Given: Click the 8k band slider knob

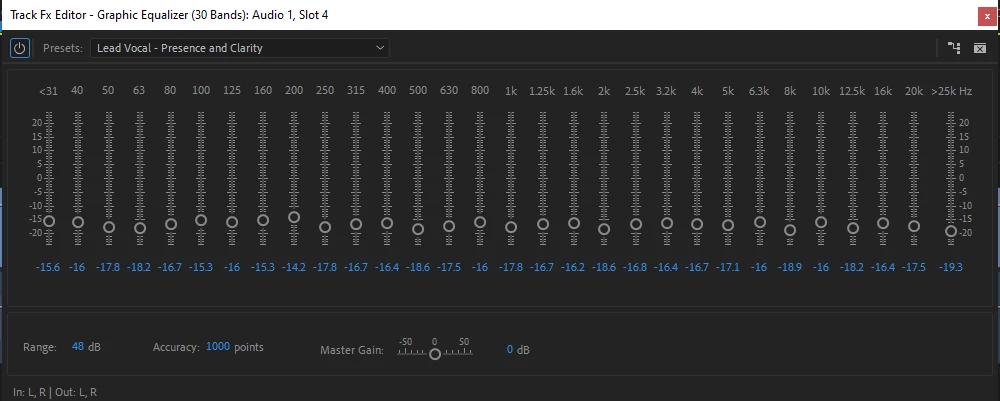Looking at the screenshot, I should (x=790, y=230).
